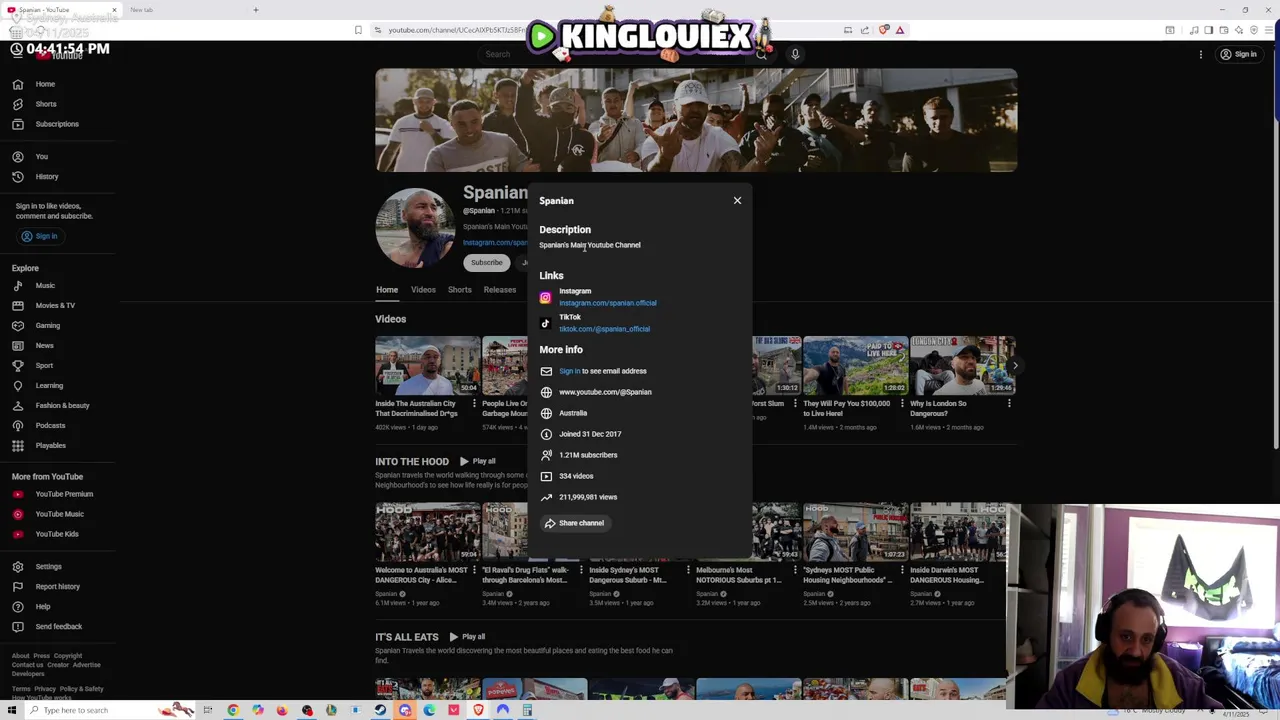This screenshot has height=720, width=1280.
Task: Click the sidebar Sign in button
Action: pos(40,236)
